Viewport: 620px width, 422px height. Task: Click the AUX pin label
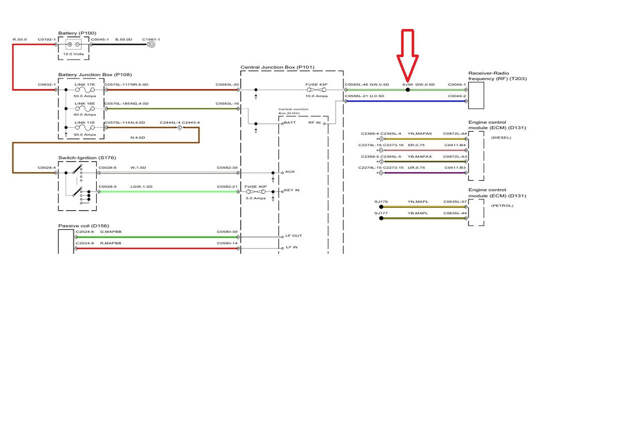[x=290, y=172]
